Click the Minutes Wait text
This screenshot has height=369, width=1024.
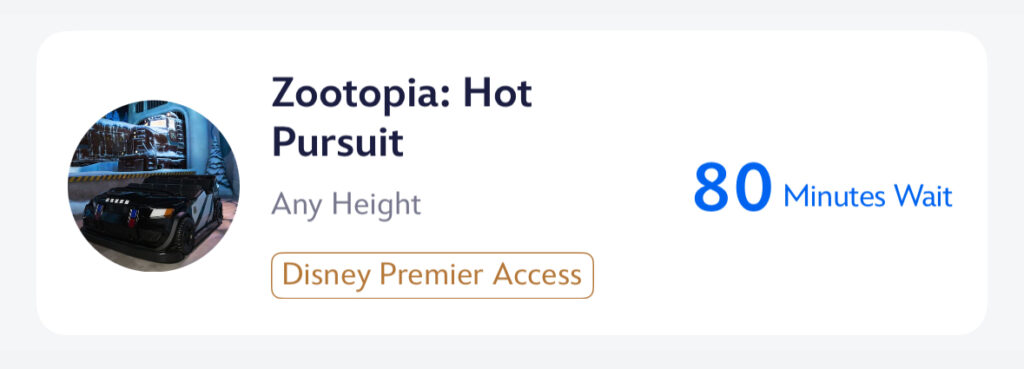868,196
